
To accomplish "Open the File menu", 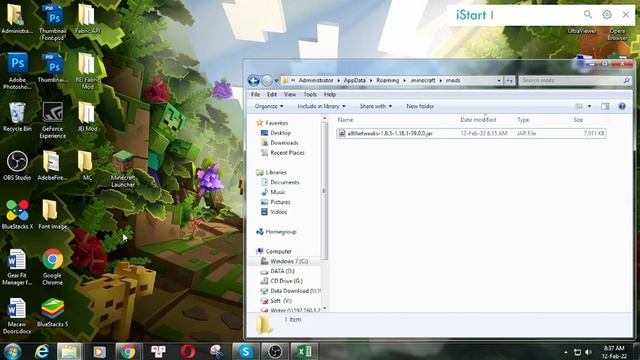I will (256, 94).
